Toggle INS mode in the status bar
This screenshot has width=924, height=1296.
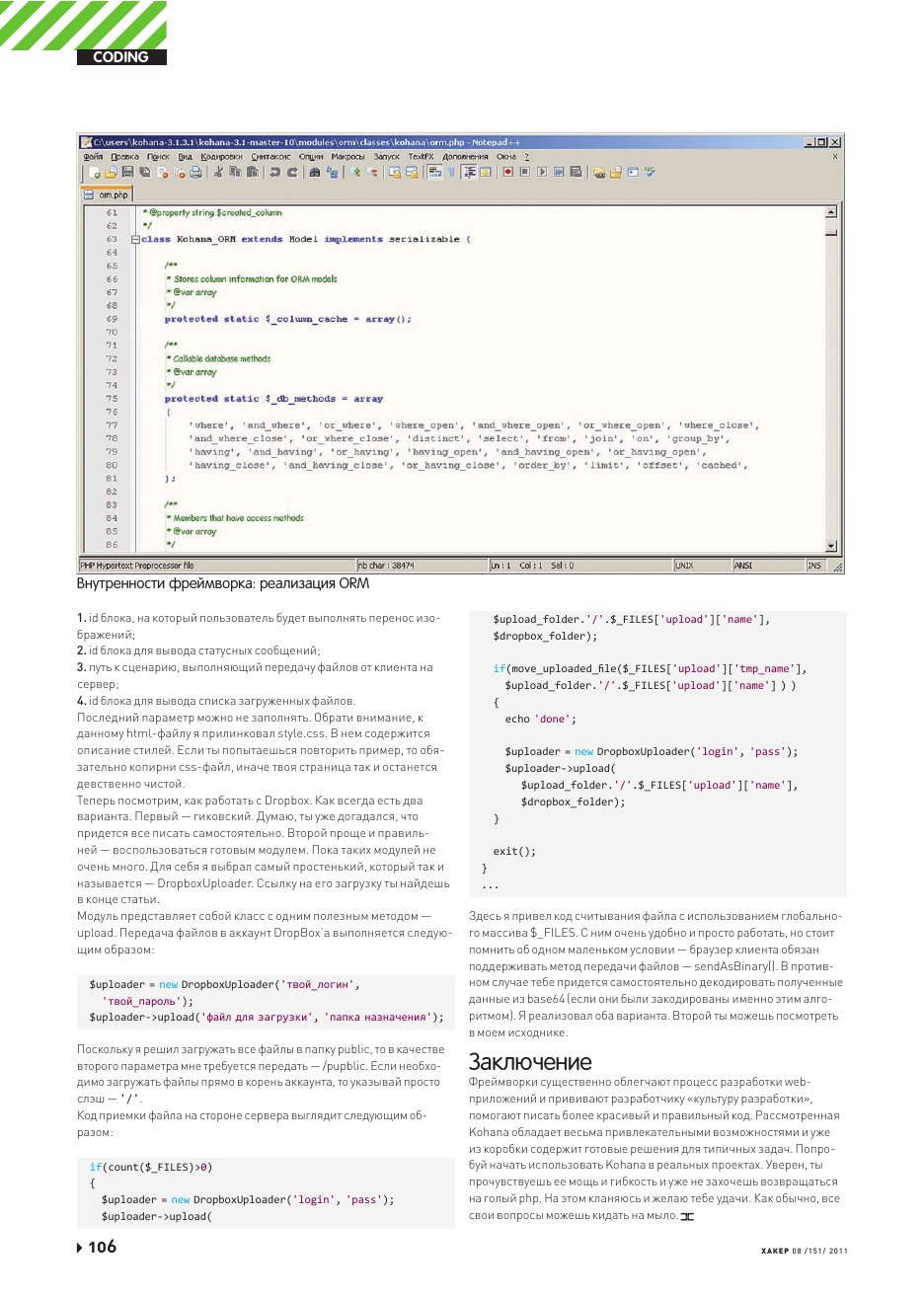click(x=814, y=566)
